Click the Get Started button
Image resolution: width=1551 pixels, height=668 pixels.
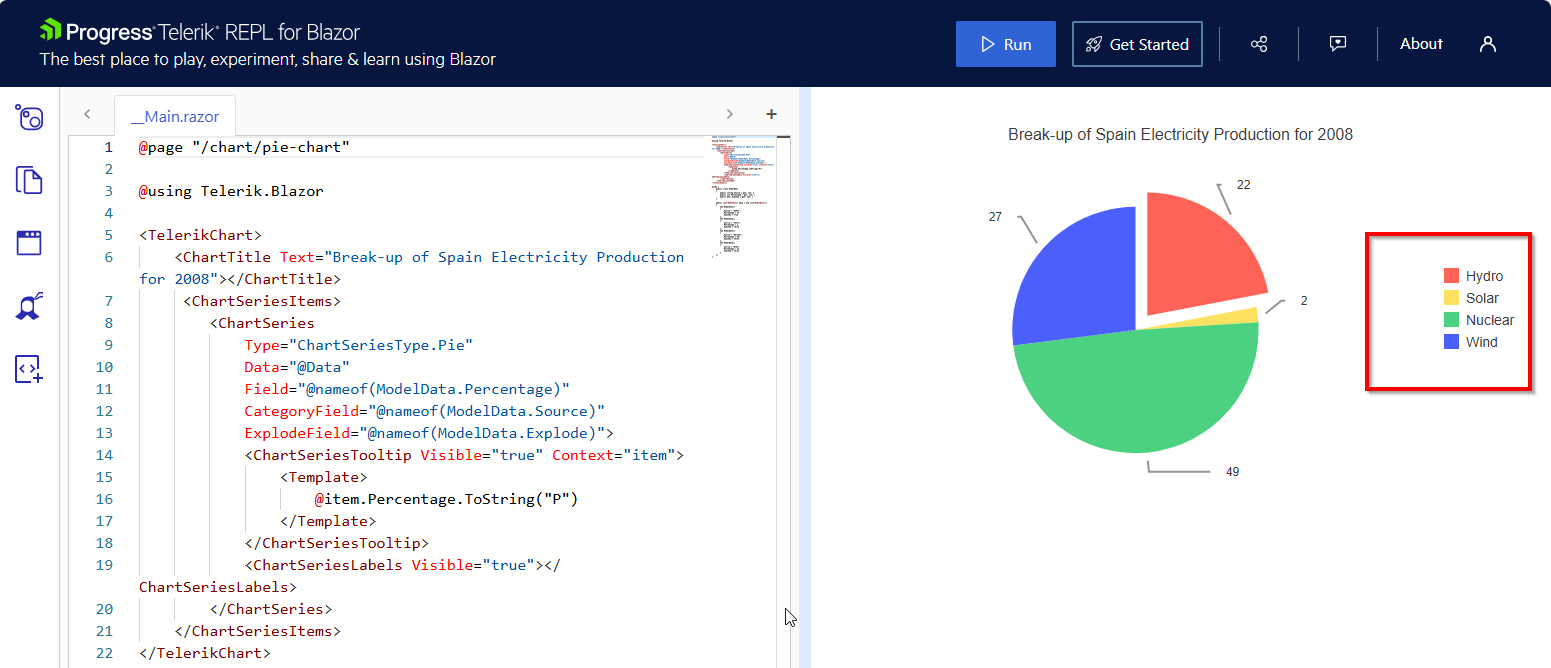[x=1137, y=43]
